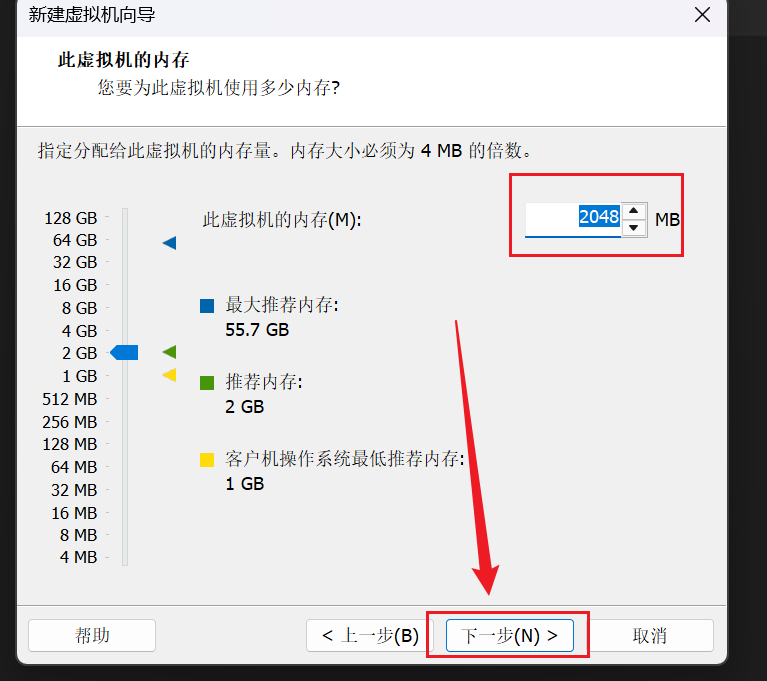Select the 4 MB slider label
This screenshot has width=767, height=681.
(x=78, y=557)
